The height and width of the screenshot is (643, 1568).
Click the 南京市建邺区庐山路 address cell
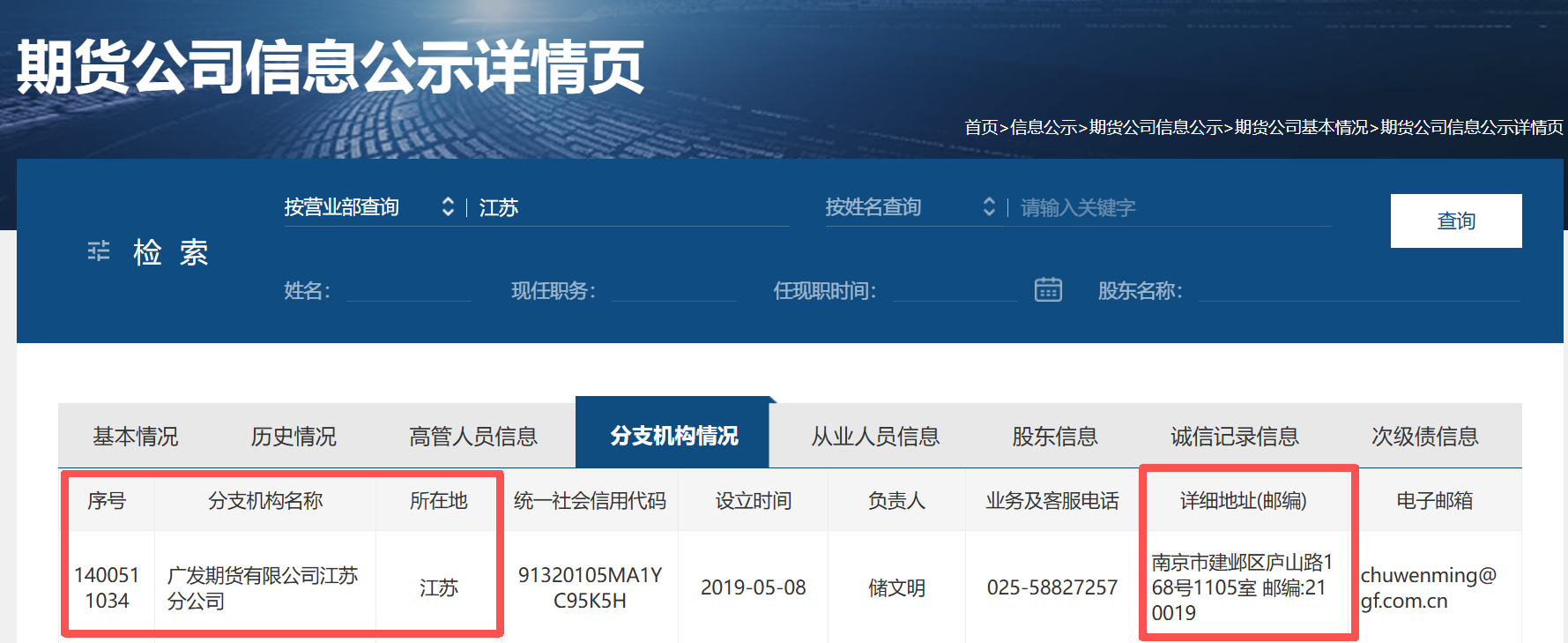click(x=1244, y=587)
